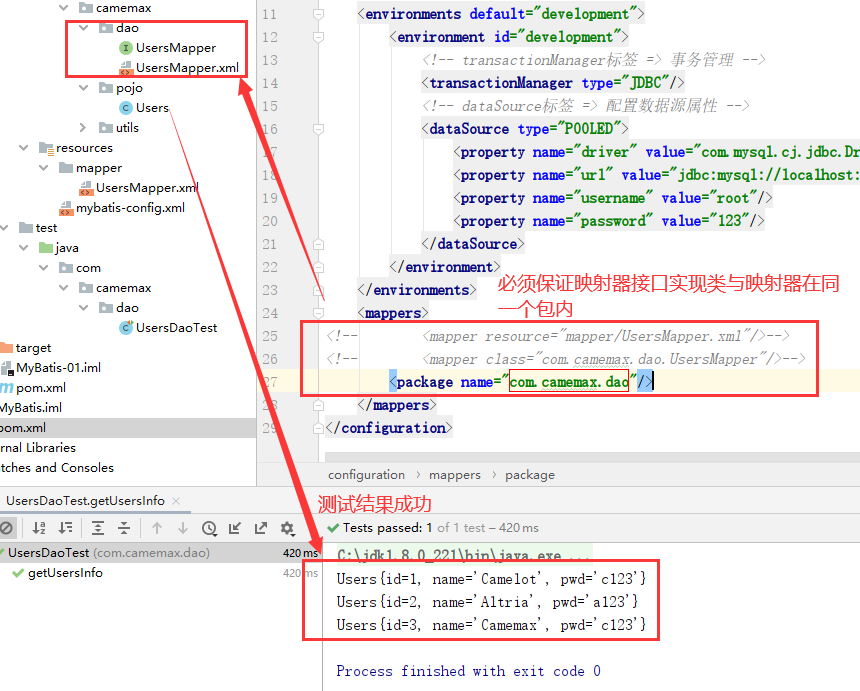
Task: Fold environment tag at line 12
Action: [x=318, y=37]
